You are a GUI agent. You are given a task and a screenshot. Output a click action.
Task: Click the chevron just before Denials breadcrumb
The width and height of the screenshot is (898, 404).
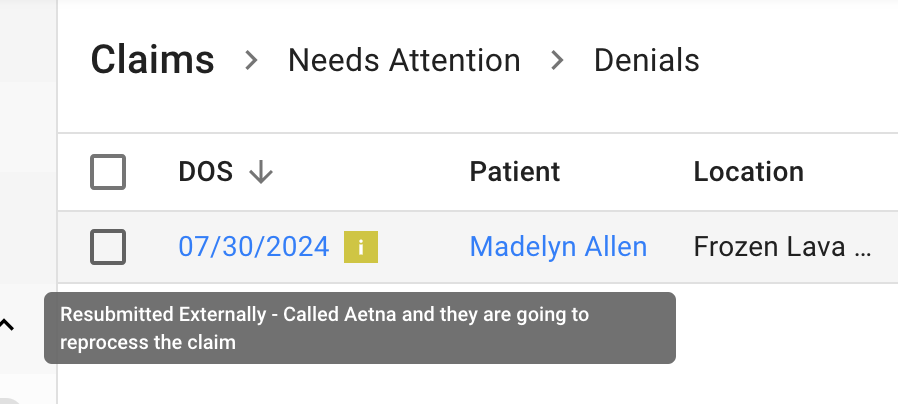(x=557, y=60)
